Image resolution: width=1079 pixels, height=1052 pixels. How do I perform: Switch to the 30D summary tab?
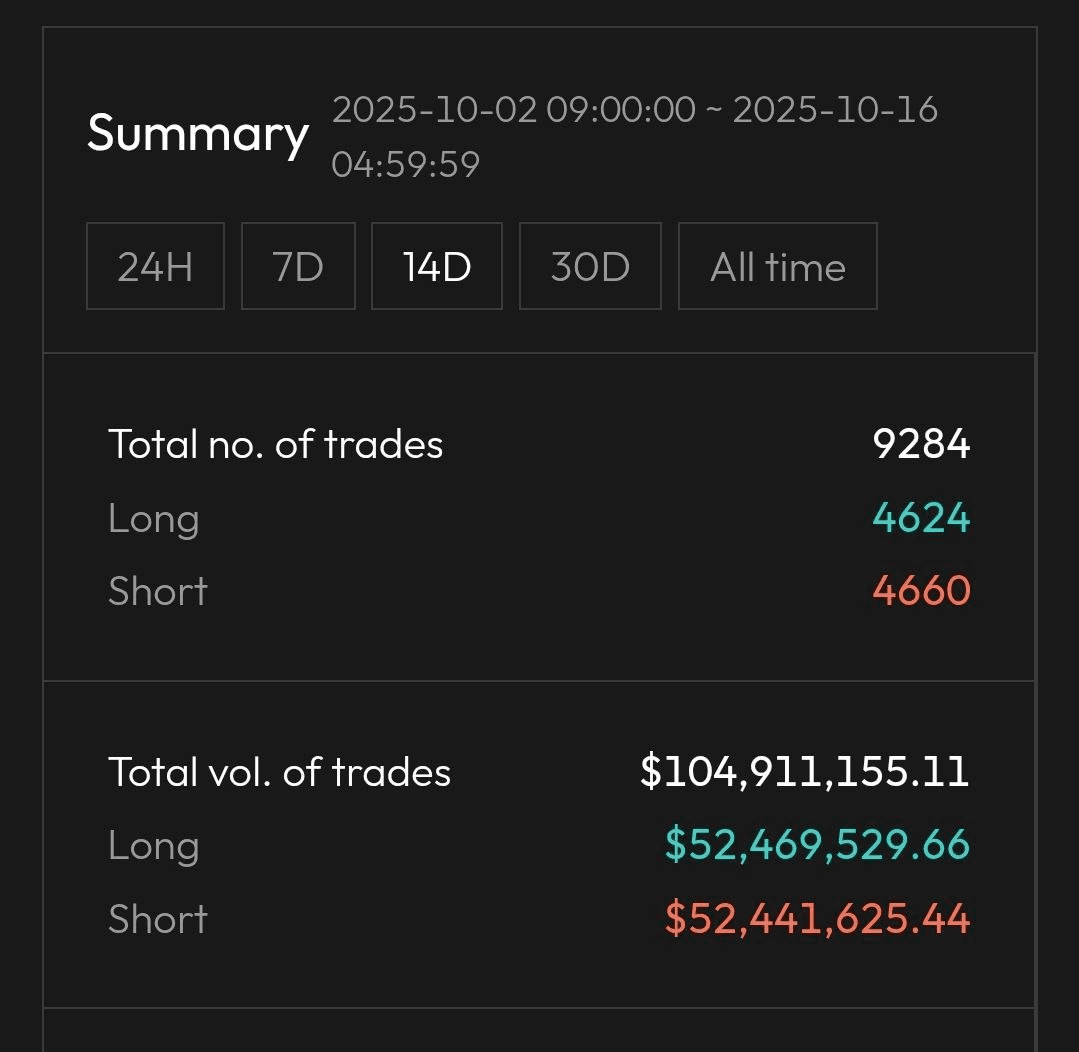(x=590, y=266)
